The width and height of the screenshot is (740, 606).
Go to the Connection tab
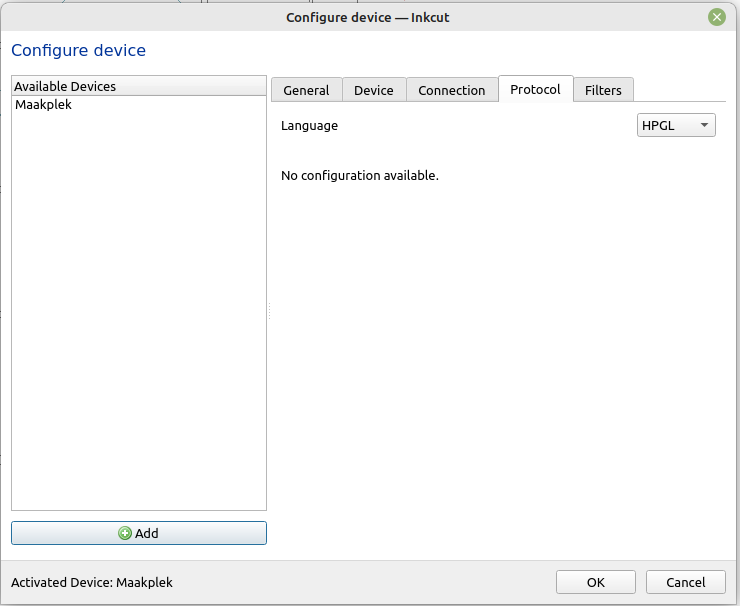point(451,90)
